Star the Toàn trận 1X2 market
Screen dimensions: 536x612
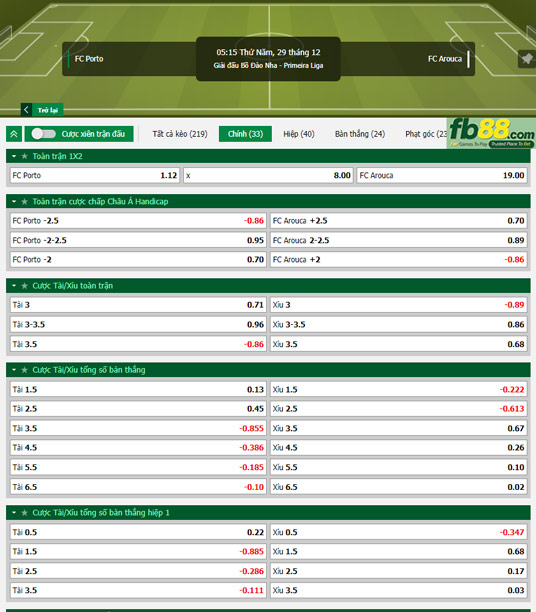click(24, 156)
